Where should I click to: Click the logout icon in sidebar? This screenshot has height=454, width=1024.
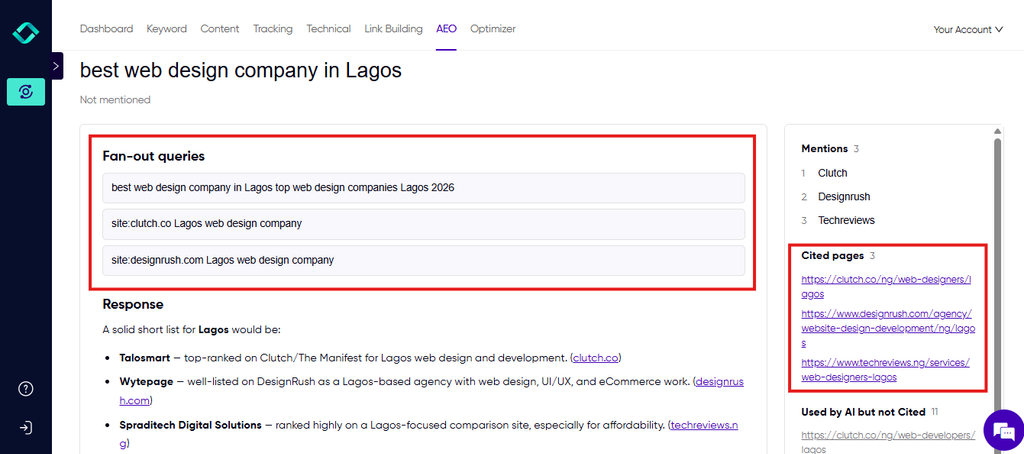click(25, 428)
